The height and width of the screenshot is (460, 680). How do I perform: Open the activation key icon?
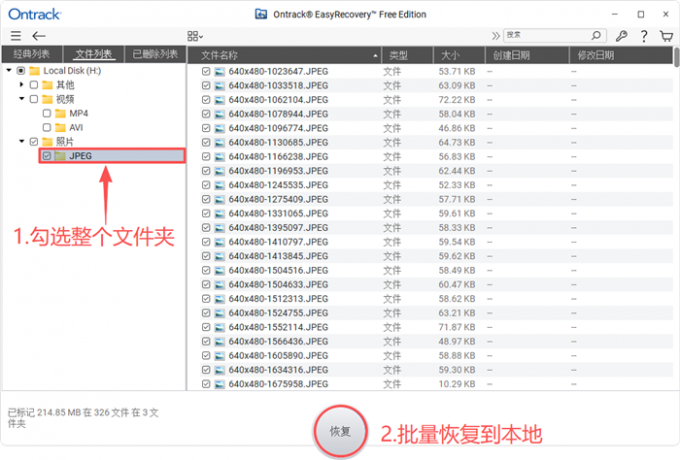click(621, 36)
